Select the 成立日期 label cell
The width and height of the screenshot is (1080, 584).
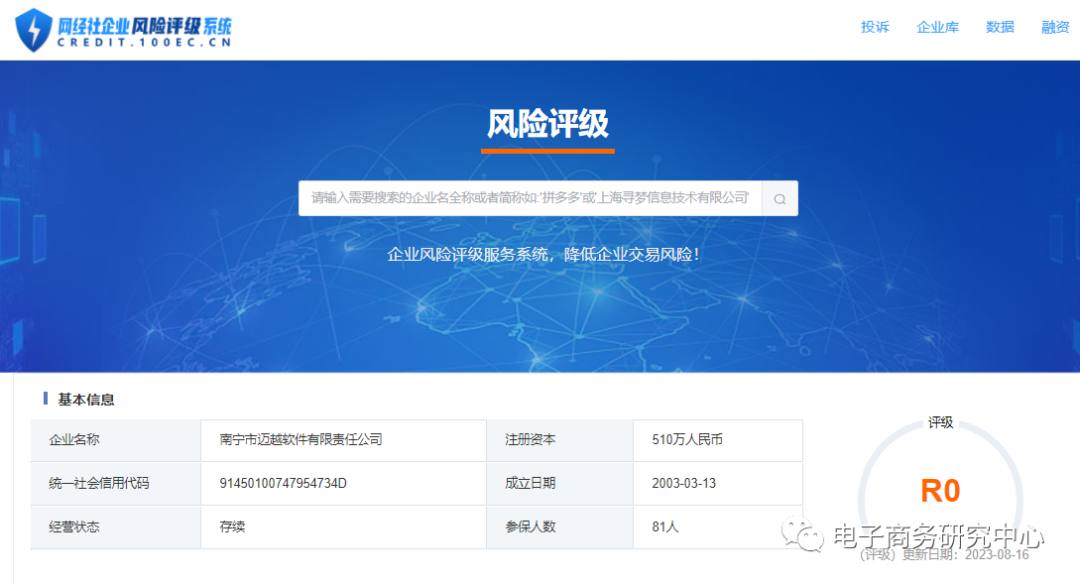[559, 483]
